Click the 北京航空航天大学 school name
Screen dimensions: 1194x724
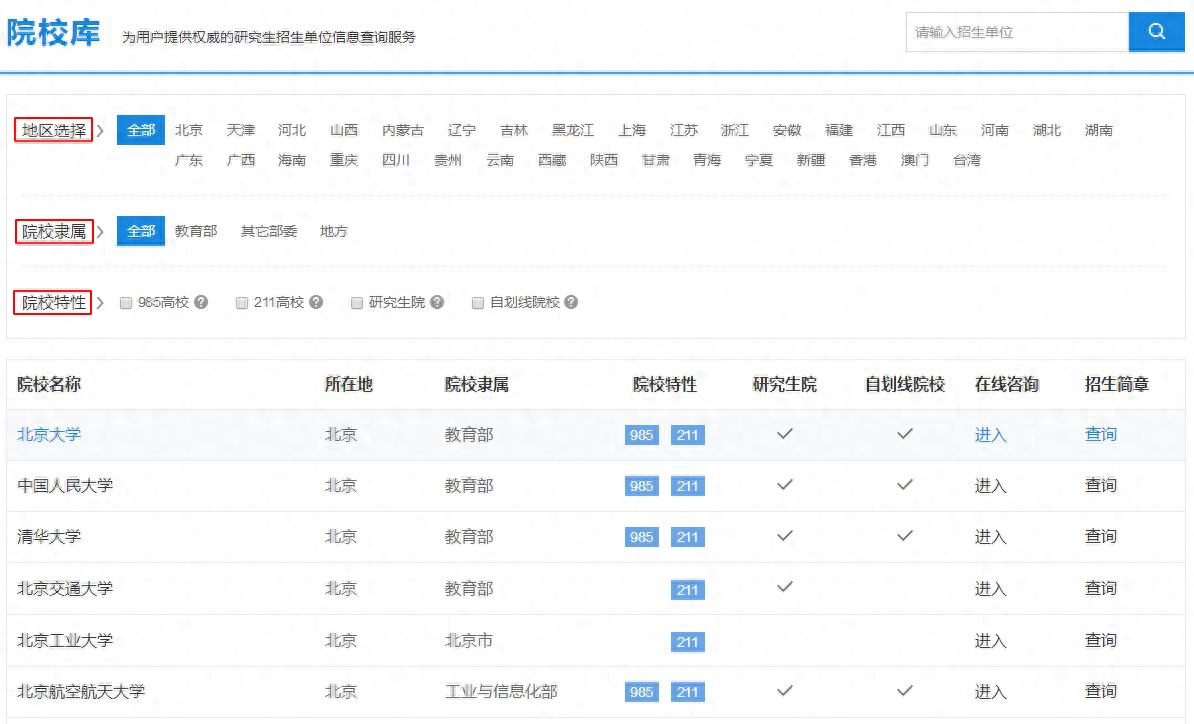[x=81, y=691]
